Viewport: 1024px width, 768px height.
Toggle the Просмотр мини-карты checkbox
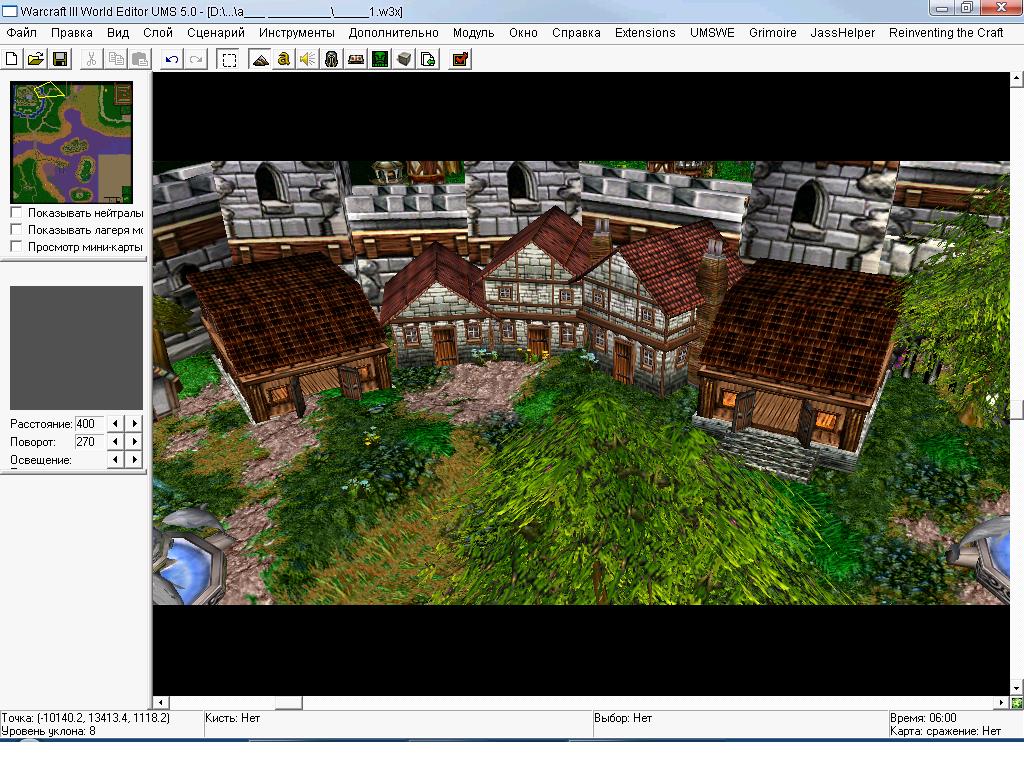[x=16, y=246]
